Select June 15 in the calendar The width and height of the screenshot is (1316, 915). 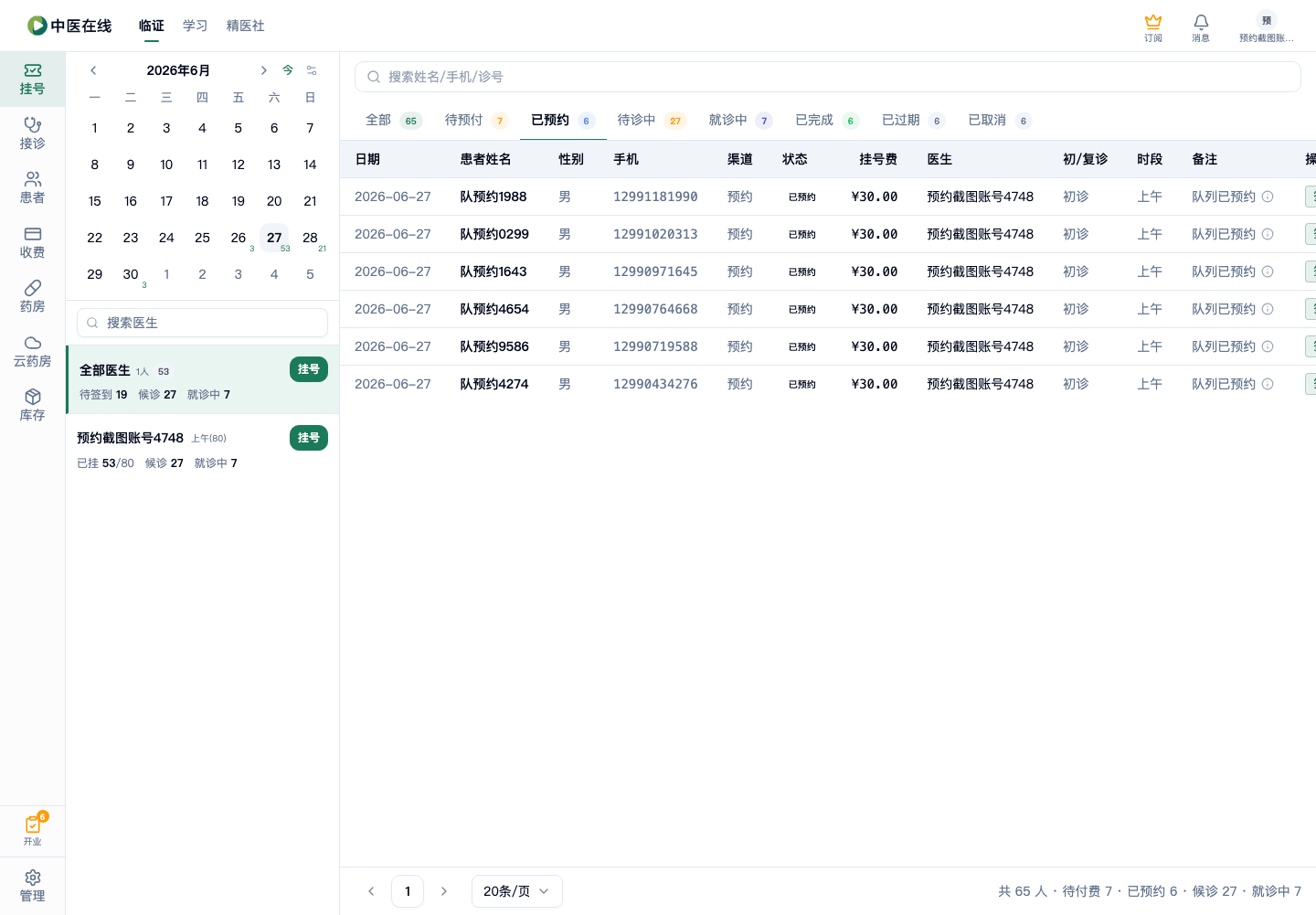click(x=95, y=201)
